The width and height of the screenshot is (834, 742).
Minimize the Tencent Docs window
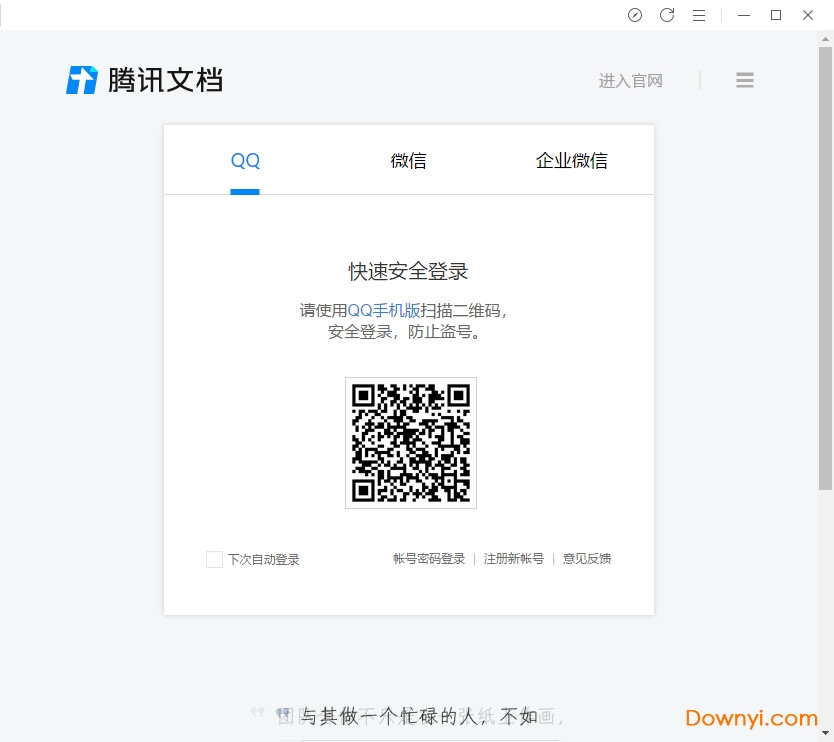pos(743,15)
